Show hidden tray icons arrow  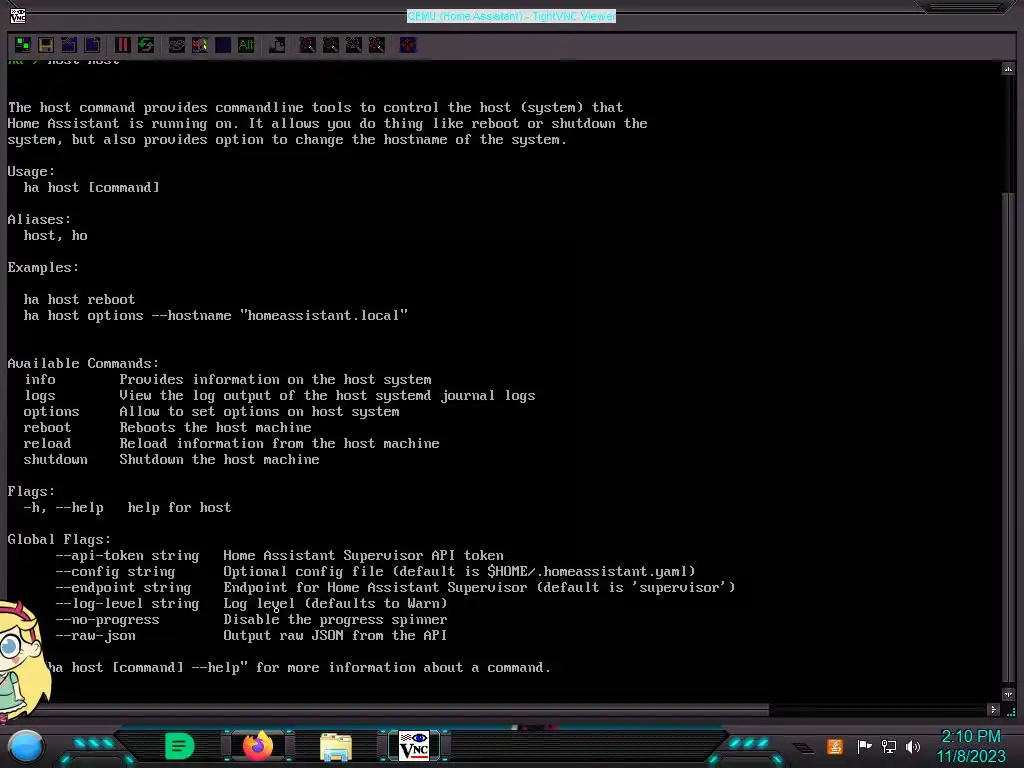point(803,748)
